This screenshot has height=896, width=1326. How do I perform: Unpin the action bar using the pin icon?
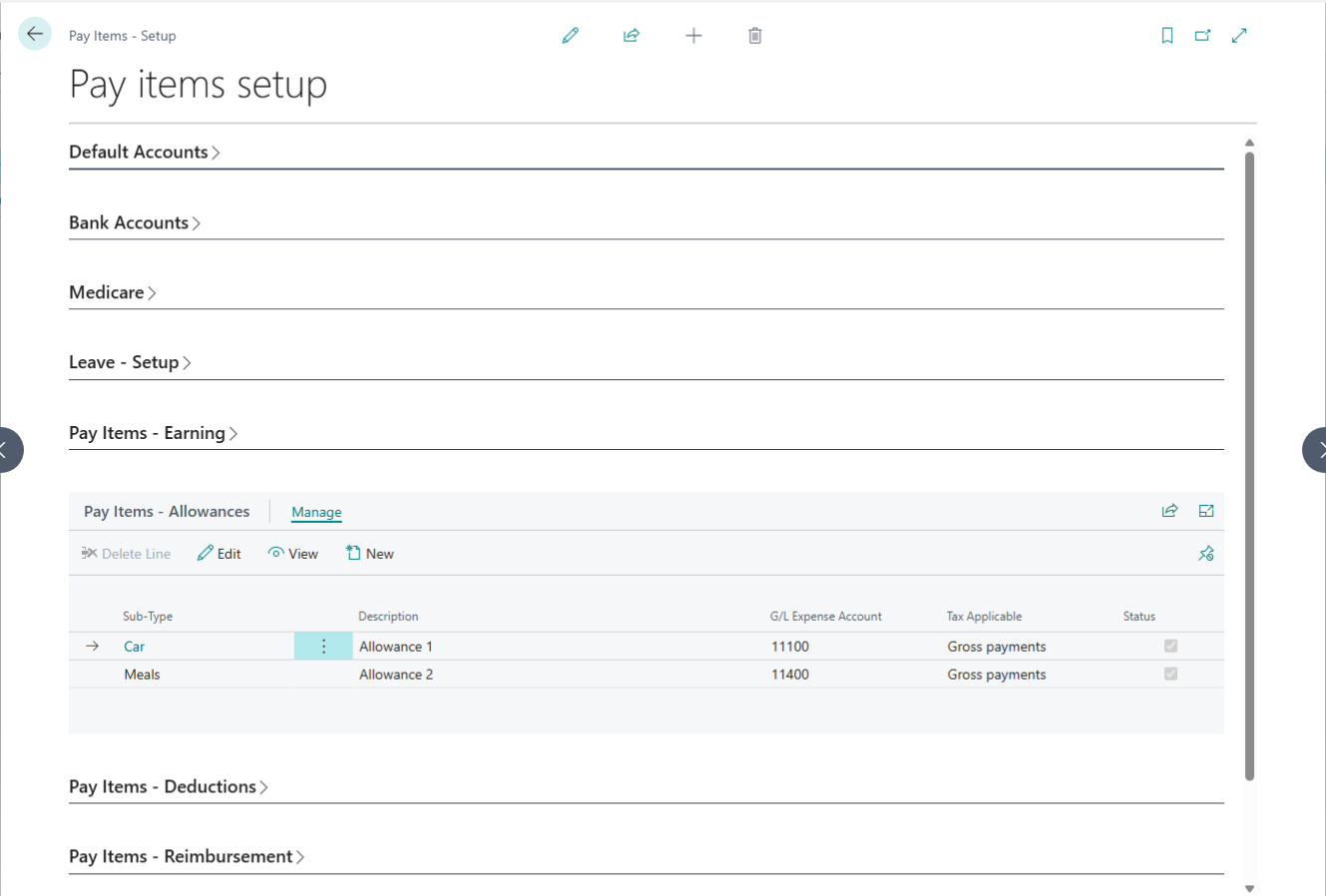tap(1205, 553)
